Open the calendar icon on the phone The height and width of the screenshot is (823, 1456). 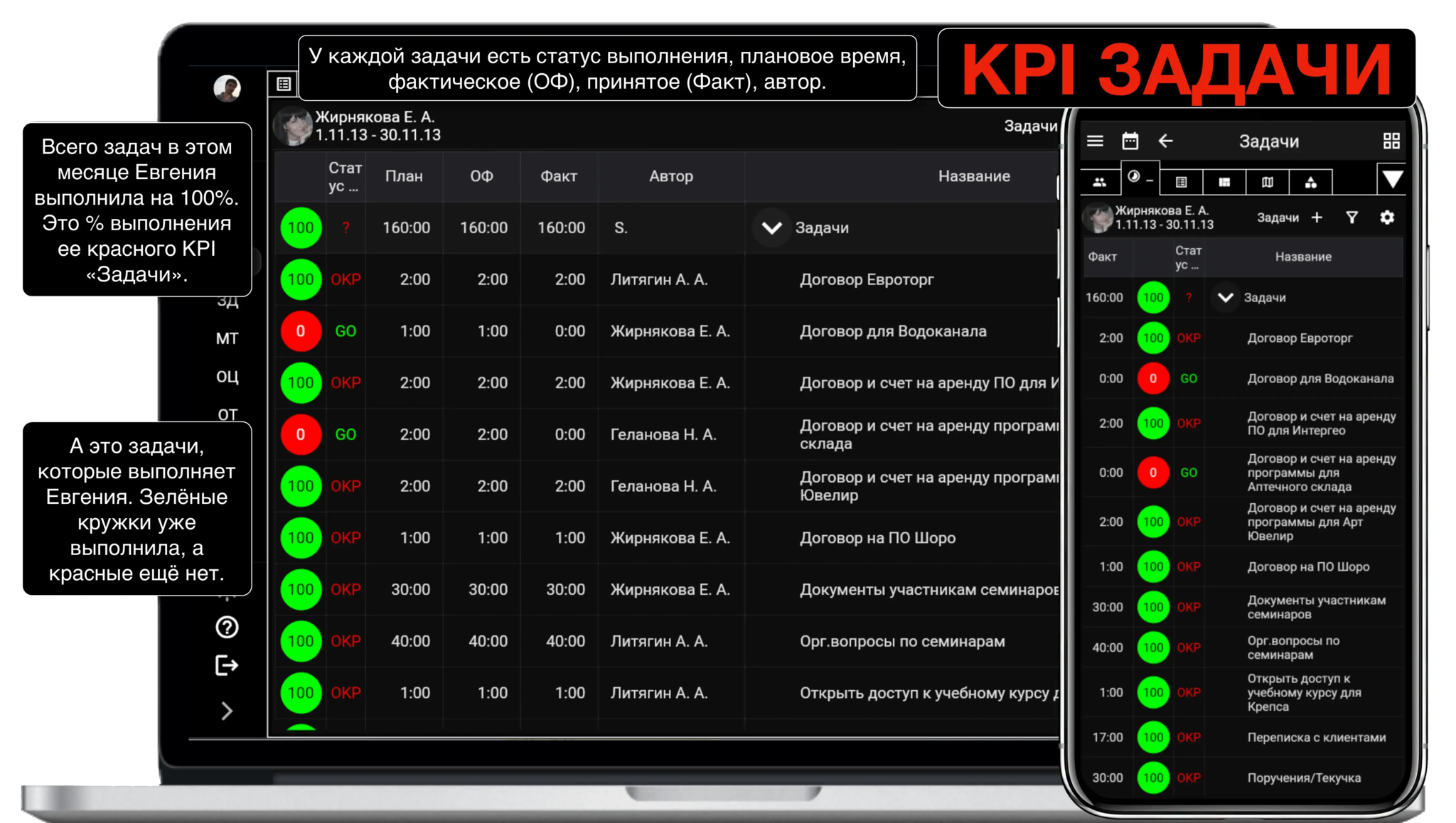1130,141
